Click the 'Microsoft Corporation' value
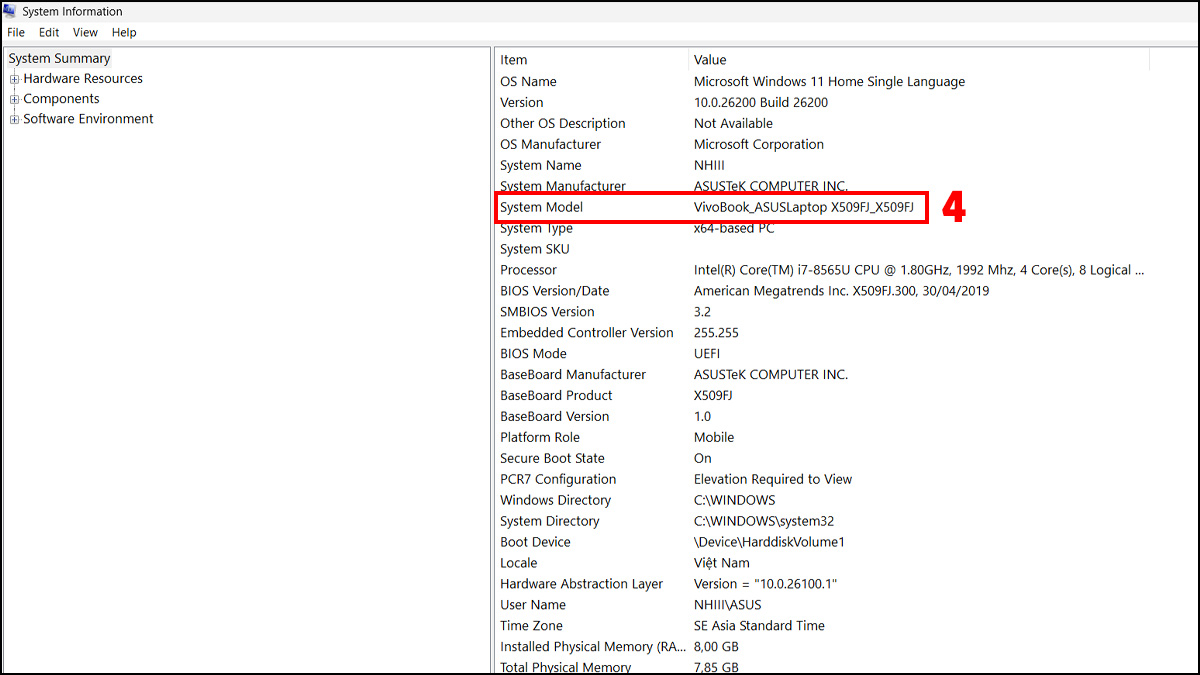The width and height of the screenshot is (1200, 675). (x=759, y=144)
